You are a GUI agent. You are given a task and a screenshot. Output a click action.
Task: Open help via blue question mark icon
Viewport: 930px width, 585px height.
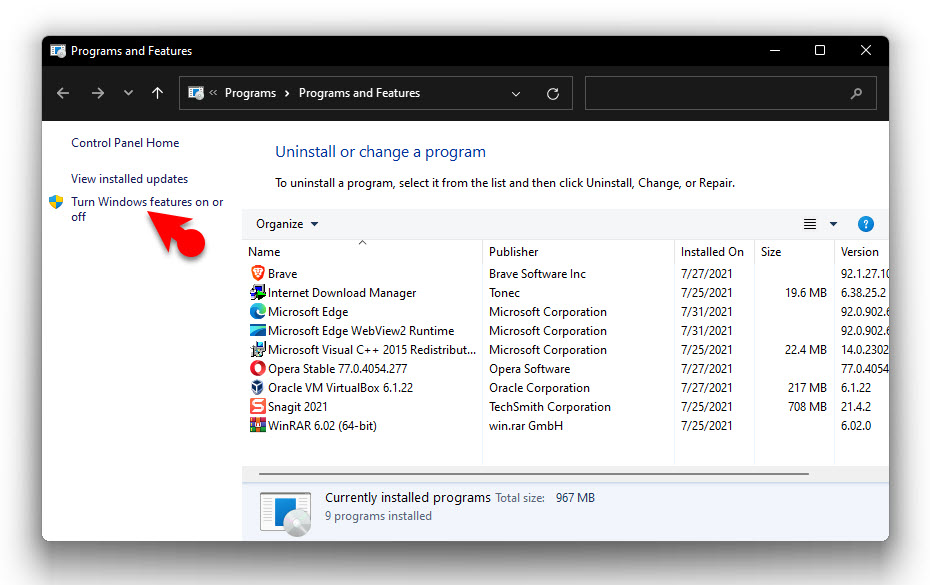tap(865, 224)
